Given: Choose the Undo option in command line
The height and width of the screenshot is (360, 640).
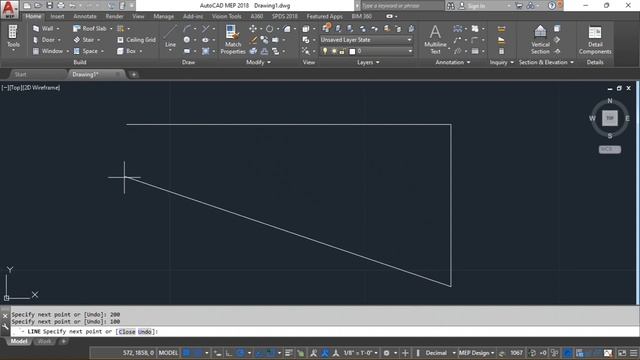Looking at the screenshot, I should (144, 332).
